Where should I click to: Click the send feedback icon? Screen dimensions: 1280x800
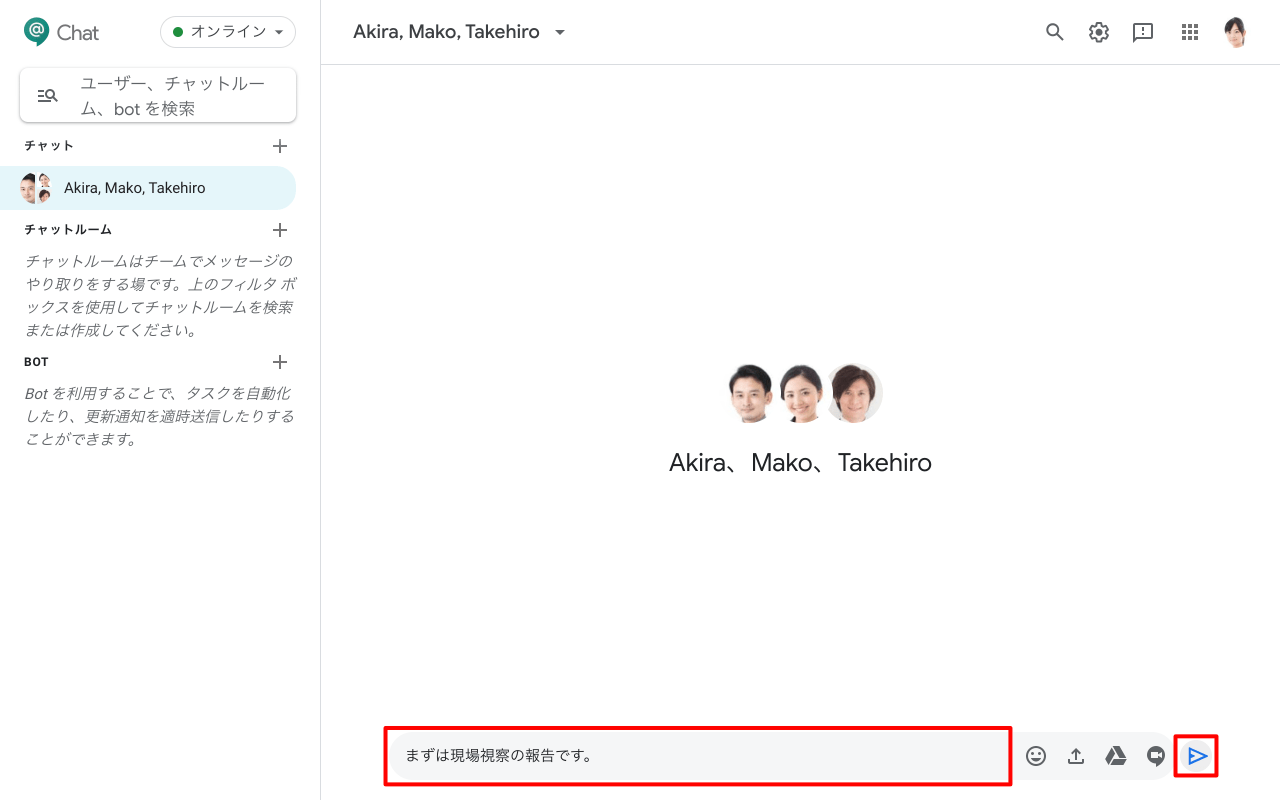point(1143,32)
